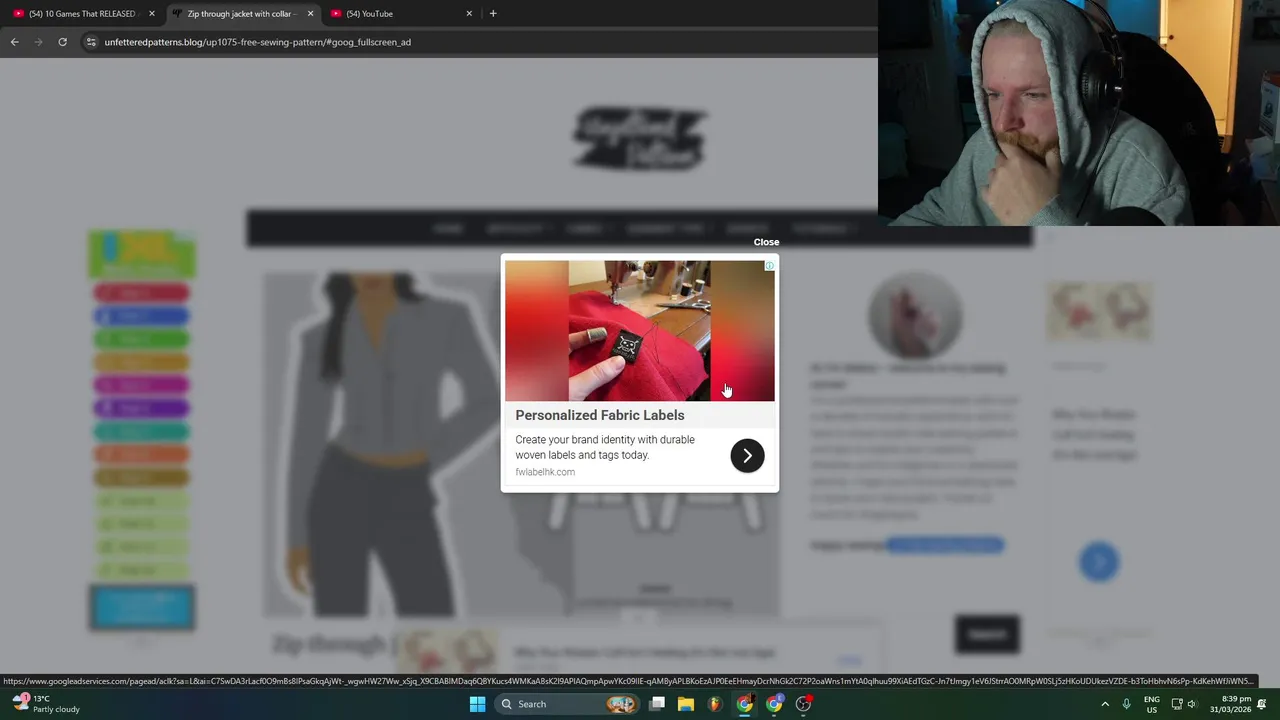Image resolution: width=1280 pixels, height=720 pixels.
Task: Click the browser forward arrow
Action: pyautogui.click(x=38, y=42)
